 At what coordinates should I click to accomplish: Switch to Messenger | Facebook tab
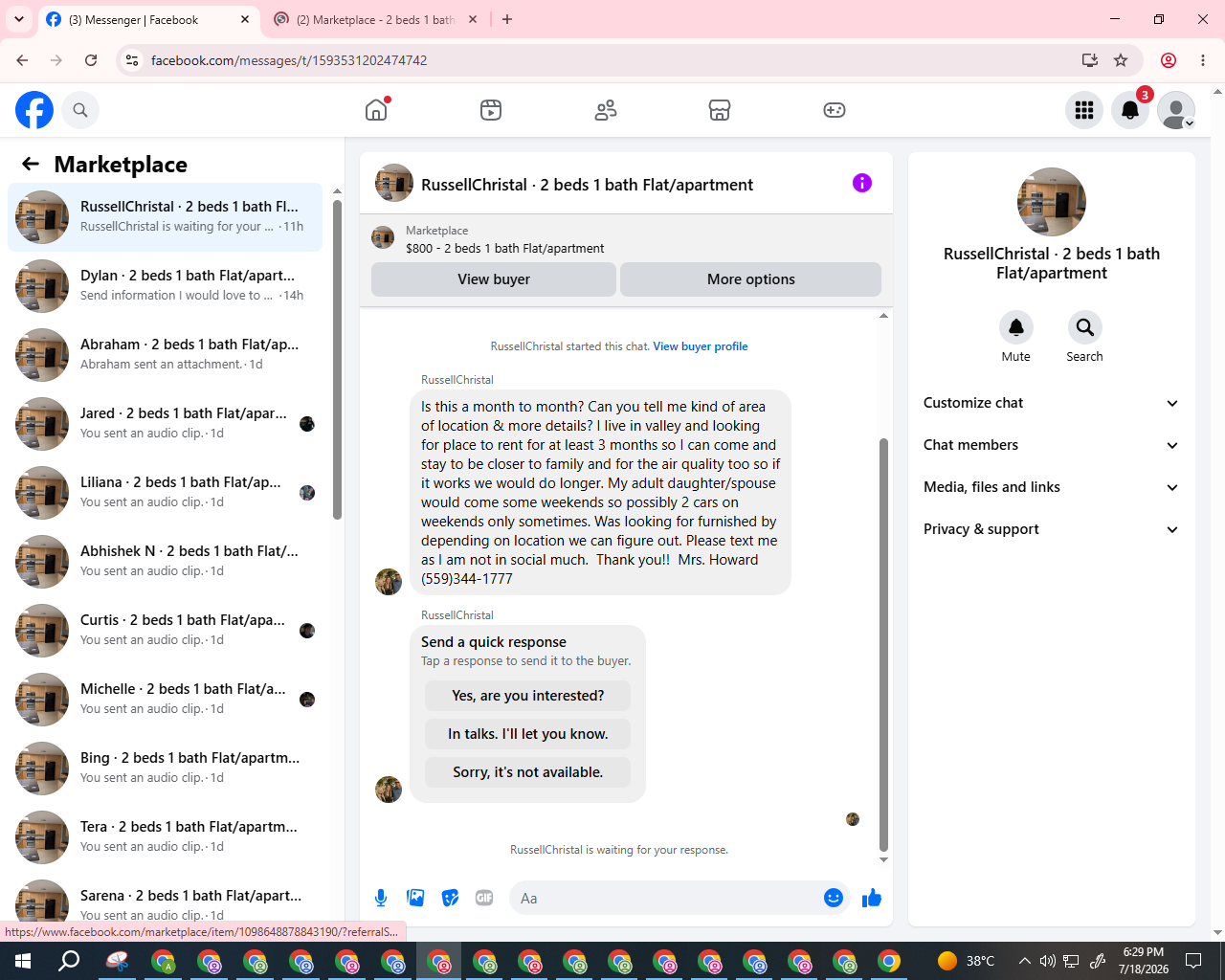click(x=148, y=19)
